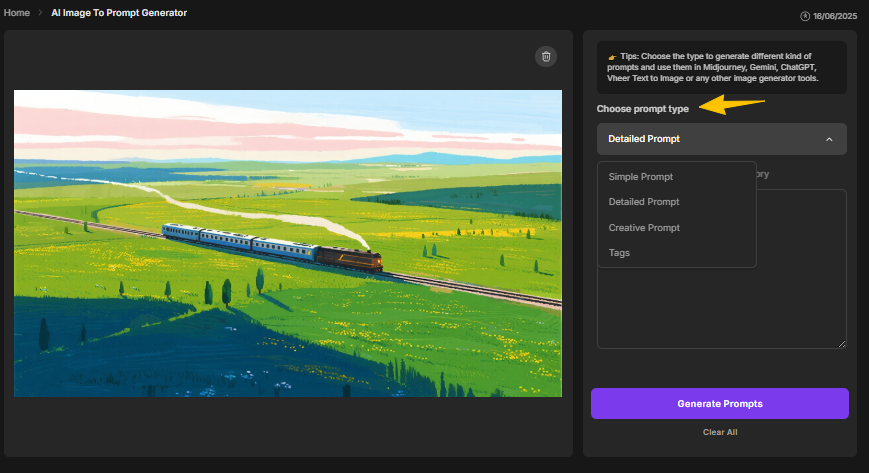Click the uploaded train landscape image
This screenshot has height=473, width=869.
click(x=288, y=243)
